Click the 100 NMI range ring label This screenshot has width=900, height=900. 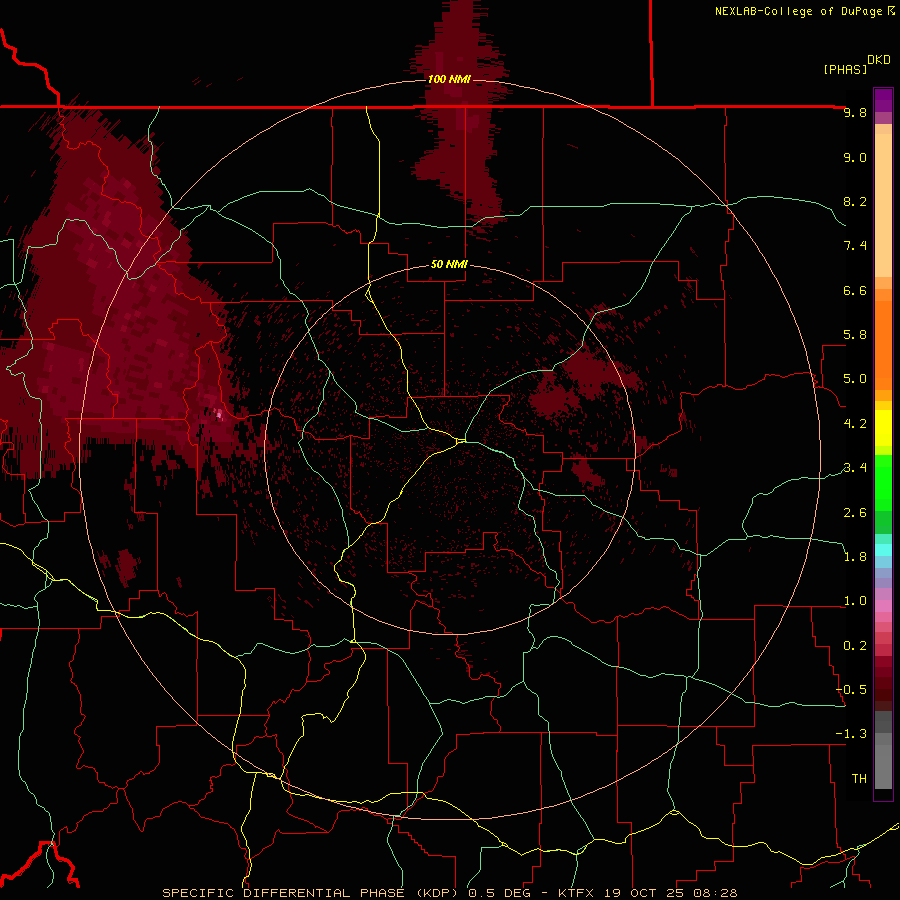(x=449, y=79)
